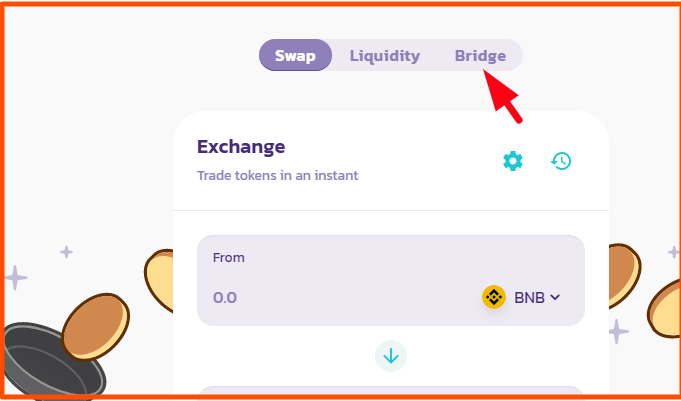Click the Exchange heading text
The width and height of the screenshot is (681, 401).
point(241,147)
